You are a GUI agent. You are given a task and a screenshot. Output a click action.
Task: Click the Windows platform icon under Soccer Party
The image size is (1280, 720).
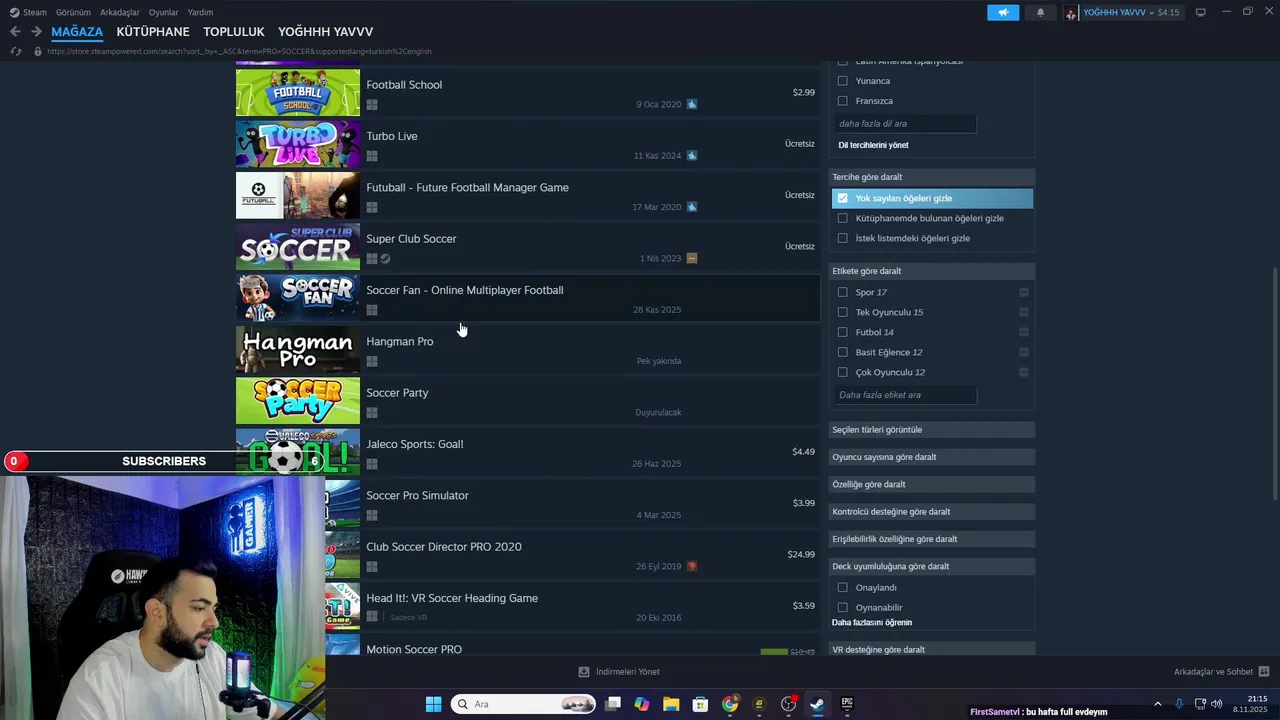coord(372,412)
